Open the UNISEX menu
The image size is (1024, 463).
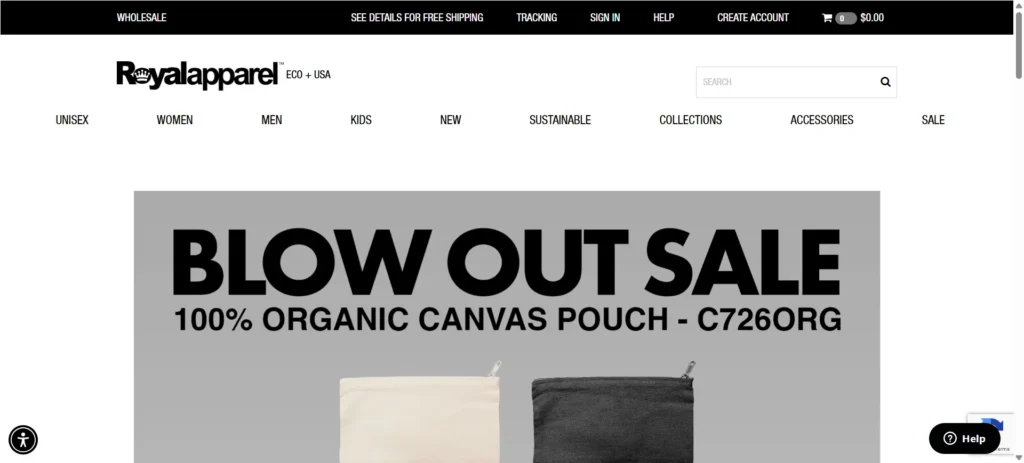pos(72,120)
